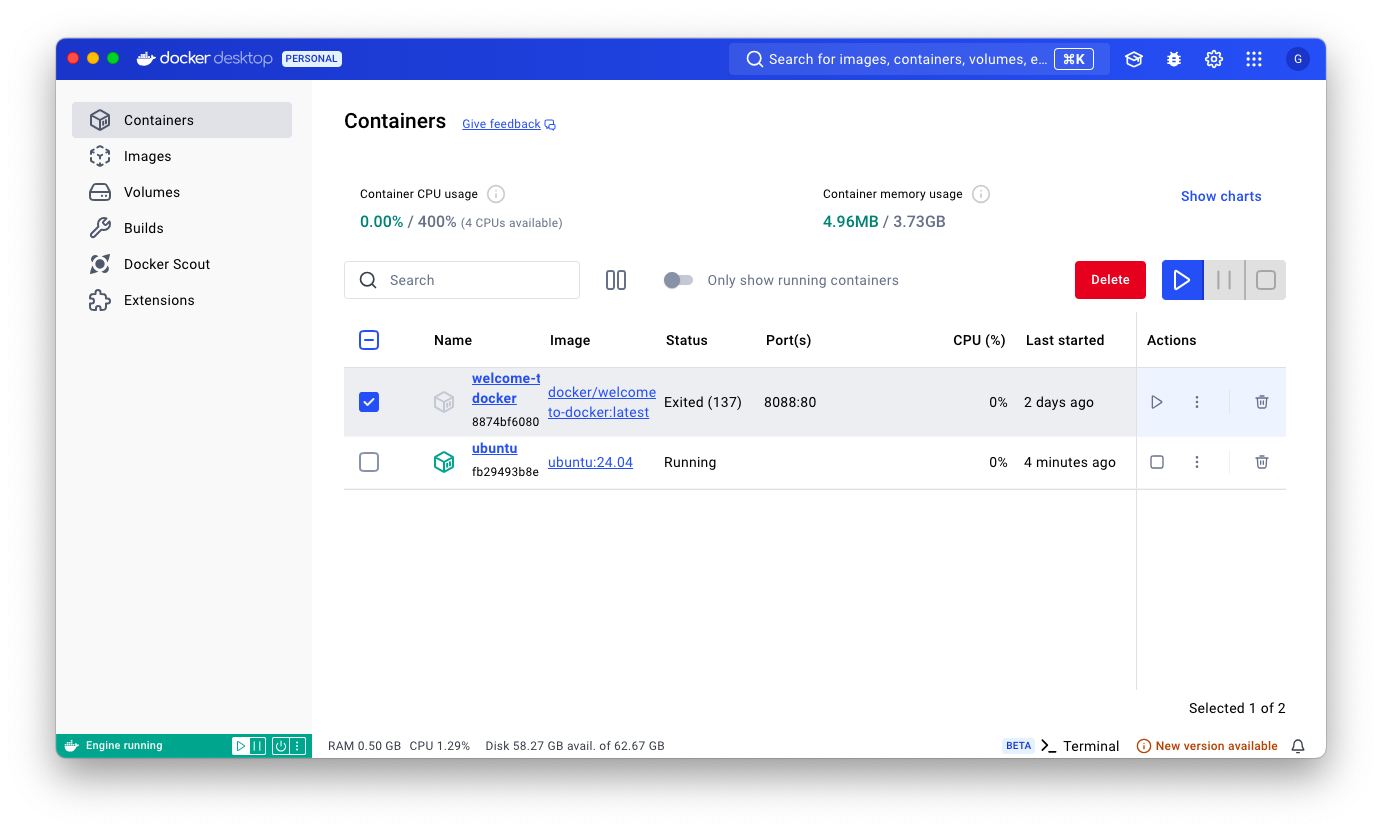Sort by CPU (%) column header
Viewport: 1382px width, 832px height.
pyautogui.click(x=979, y=340)
